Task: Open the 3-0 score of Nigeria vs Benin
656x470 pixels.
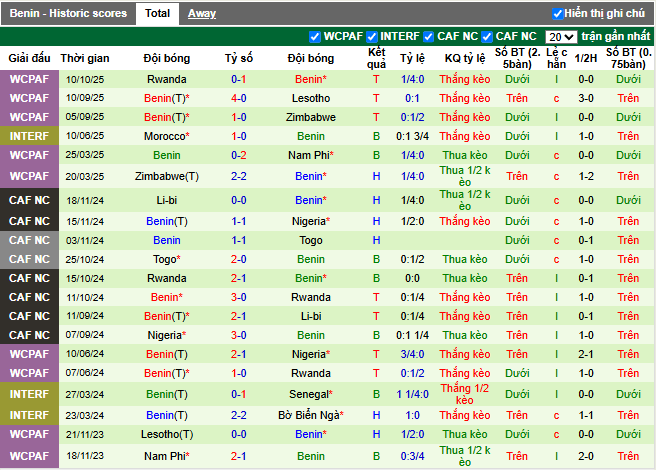Action: [239, 335]
